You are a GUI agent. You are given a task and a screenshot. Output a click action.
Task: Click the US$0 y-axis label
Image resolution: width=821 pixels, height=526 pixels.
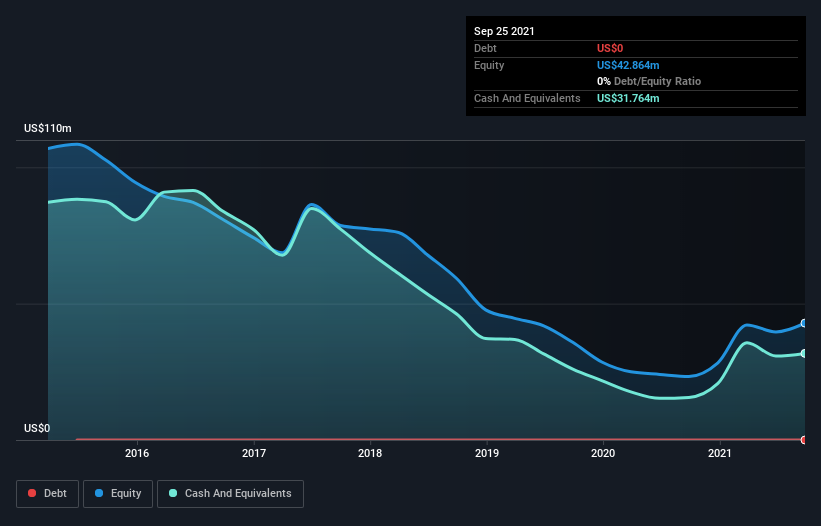click(37, 428)
